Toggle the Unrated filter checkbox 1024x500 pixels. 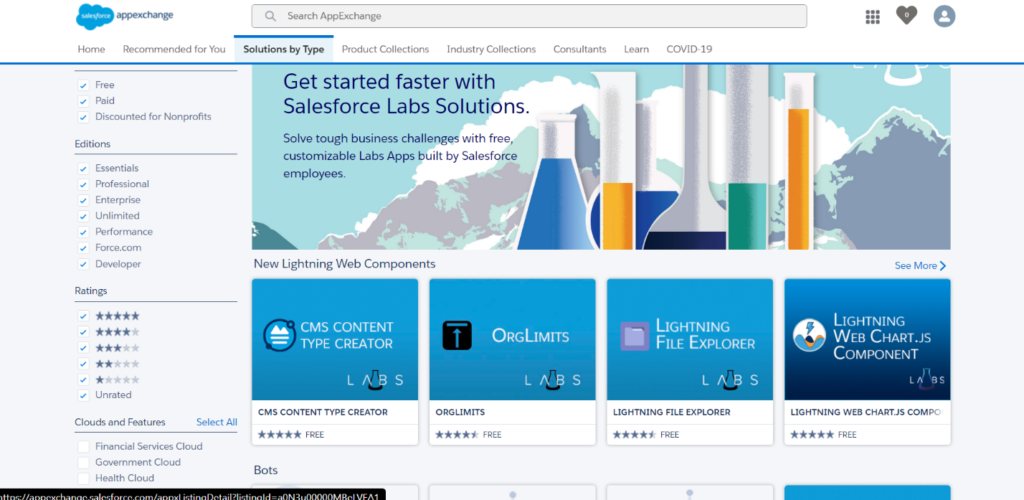pyautogui.click(x=83, y=396)
